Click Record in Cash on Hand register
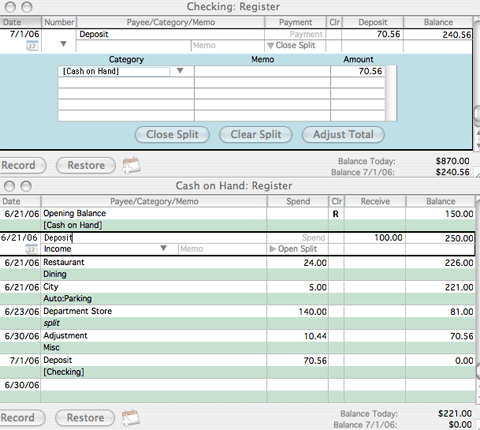Image resolution: width=480 pixels, height=430 pixels. coord(21,418)
